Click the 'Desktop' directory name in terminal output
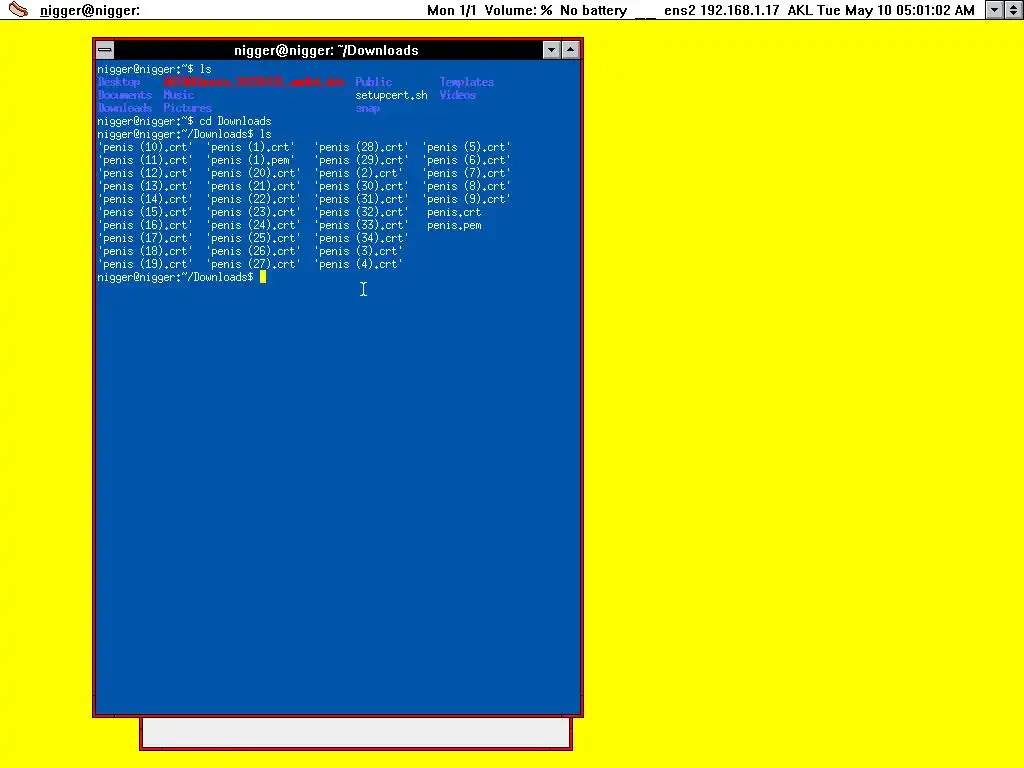 tap(119, 82)
